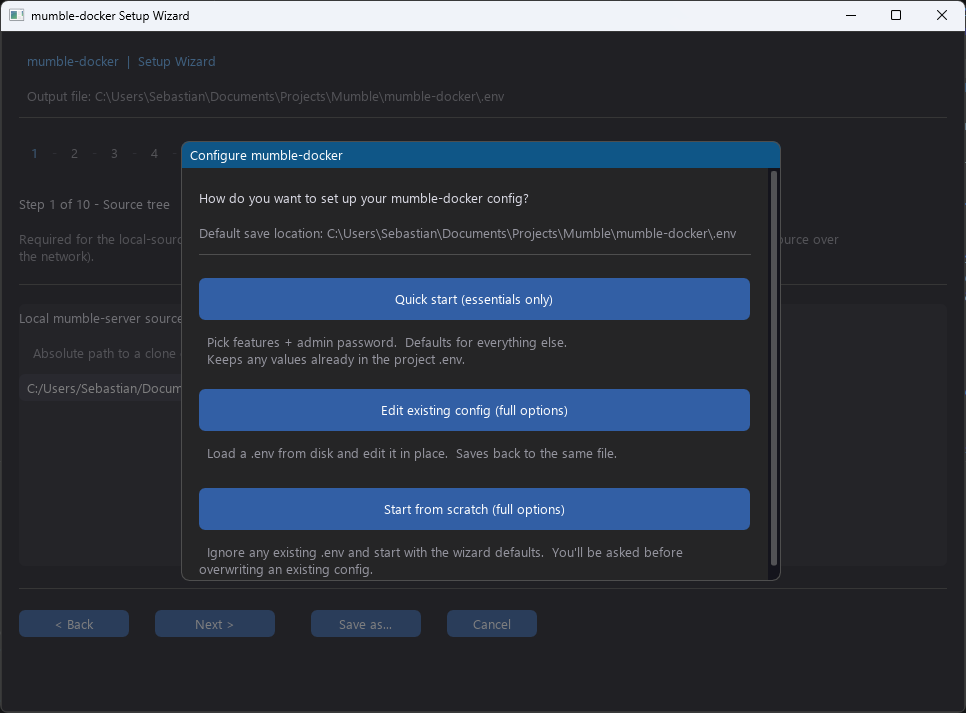Click the mumble-docker header link
966x713 pixels.
(x=73, y=62)
